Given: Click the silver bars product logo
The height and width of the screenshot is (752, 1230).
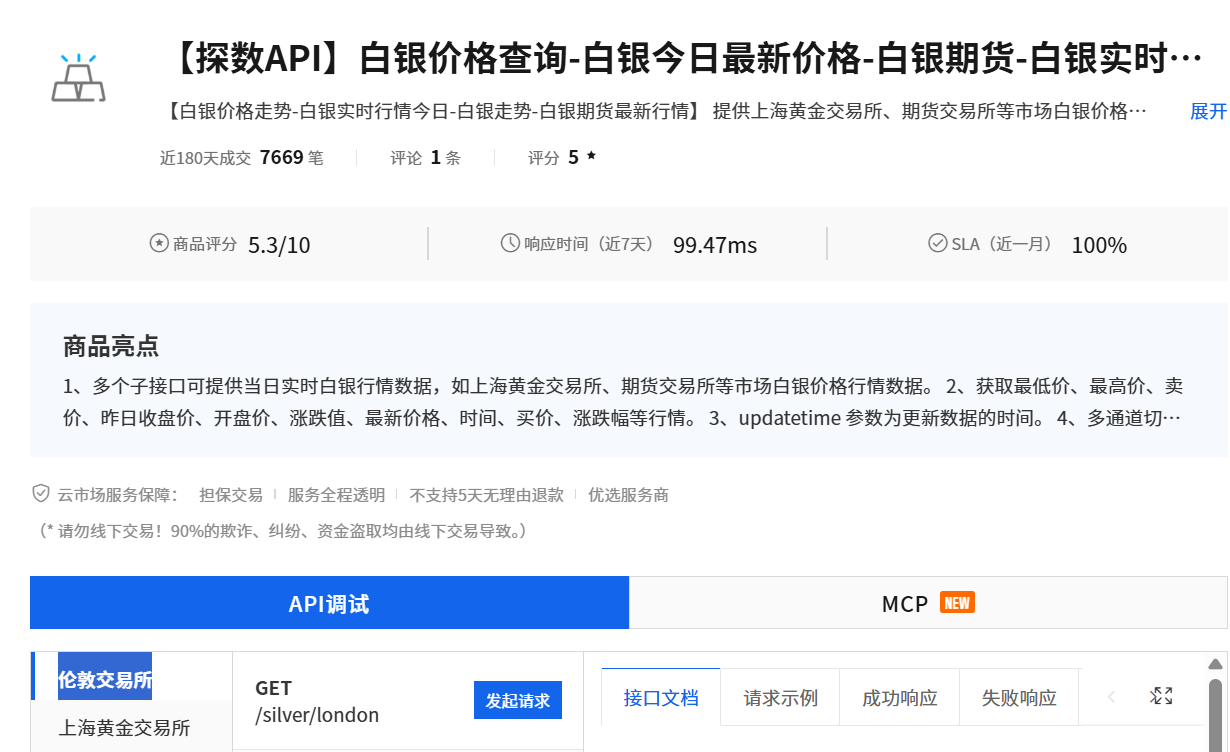Looking at the screenshot, I should point(78,78).
